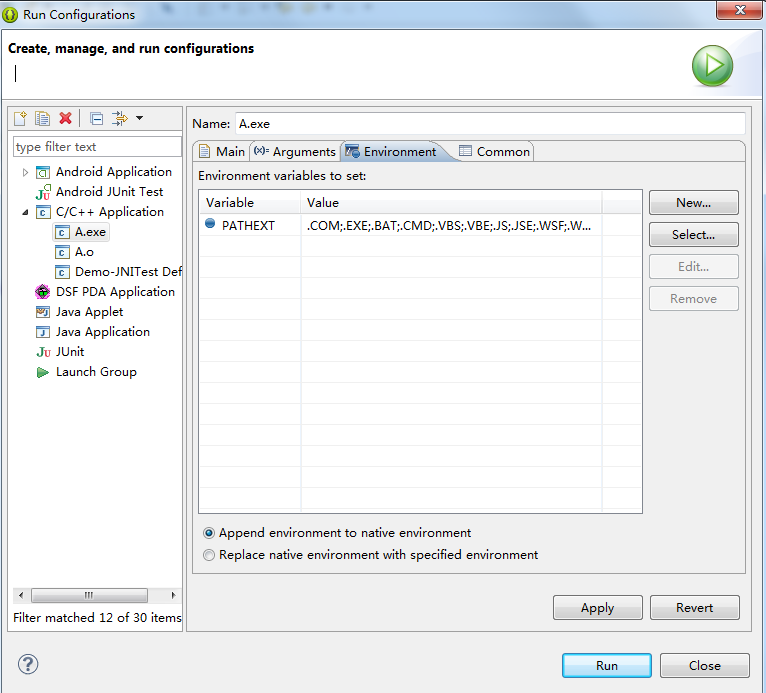766x693 pixels.
Task: Select DSF PDA Application tree item
Action: [105, 292]
